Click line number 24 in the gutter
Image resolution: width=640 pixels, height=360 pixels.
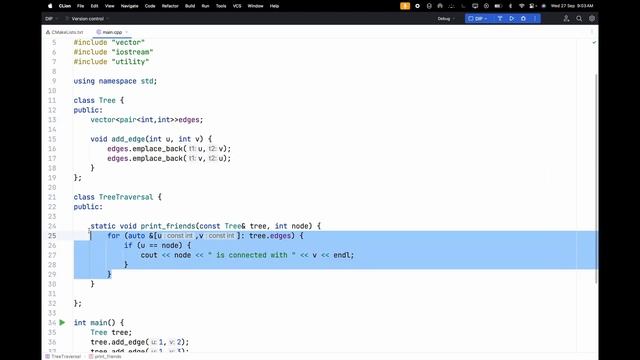click(x=52, y=226)
